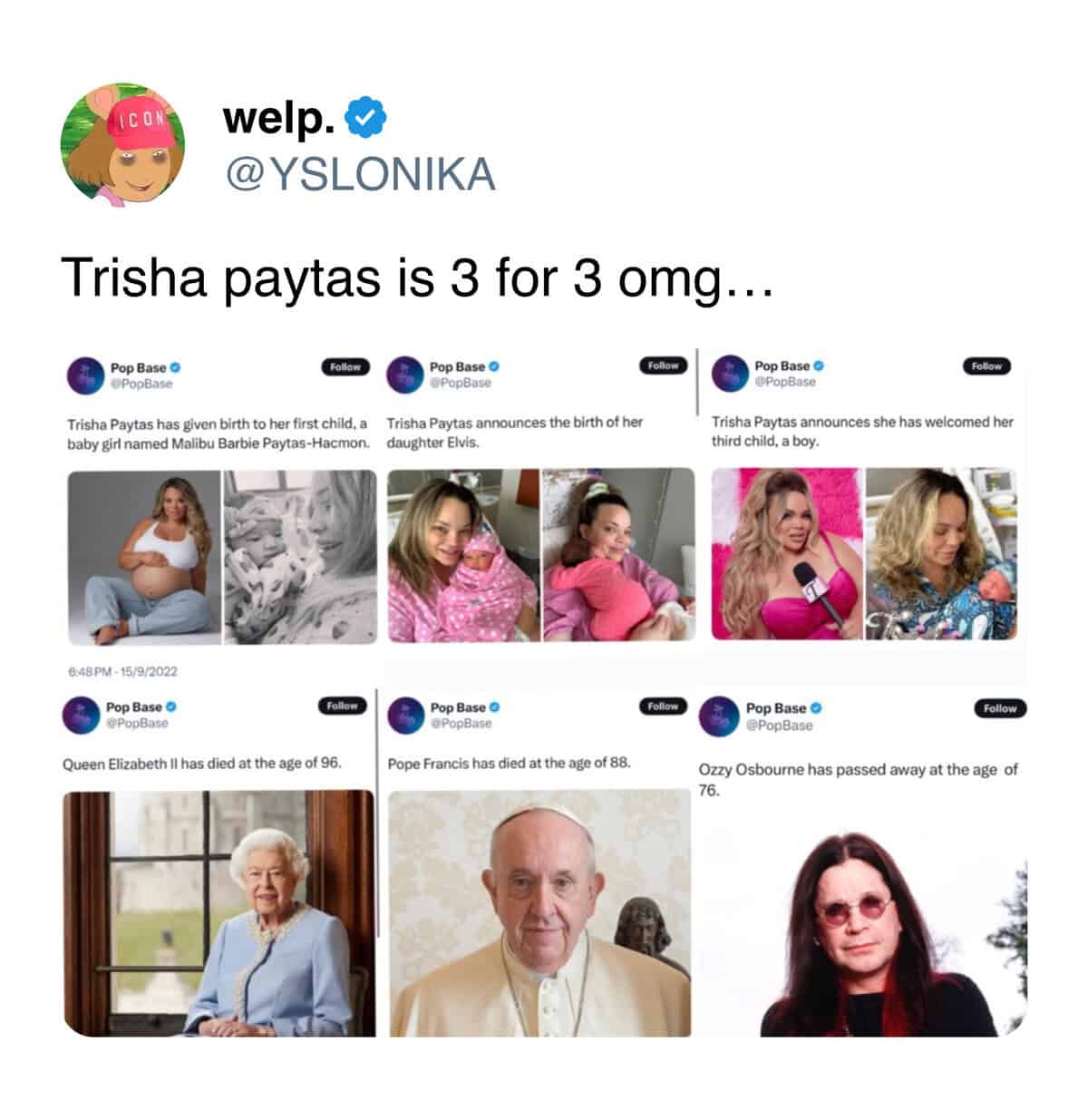
Task: Open the @YSLONIKA handle link
Action: coord(360,175)
